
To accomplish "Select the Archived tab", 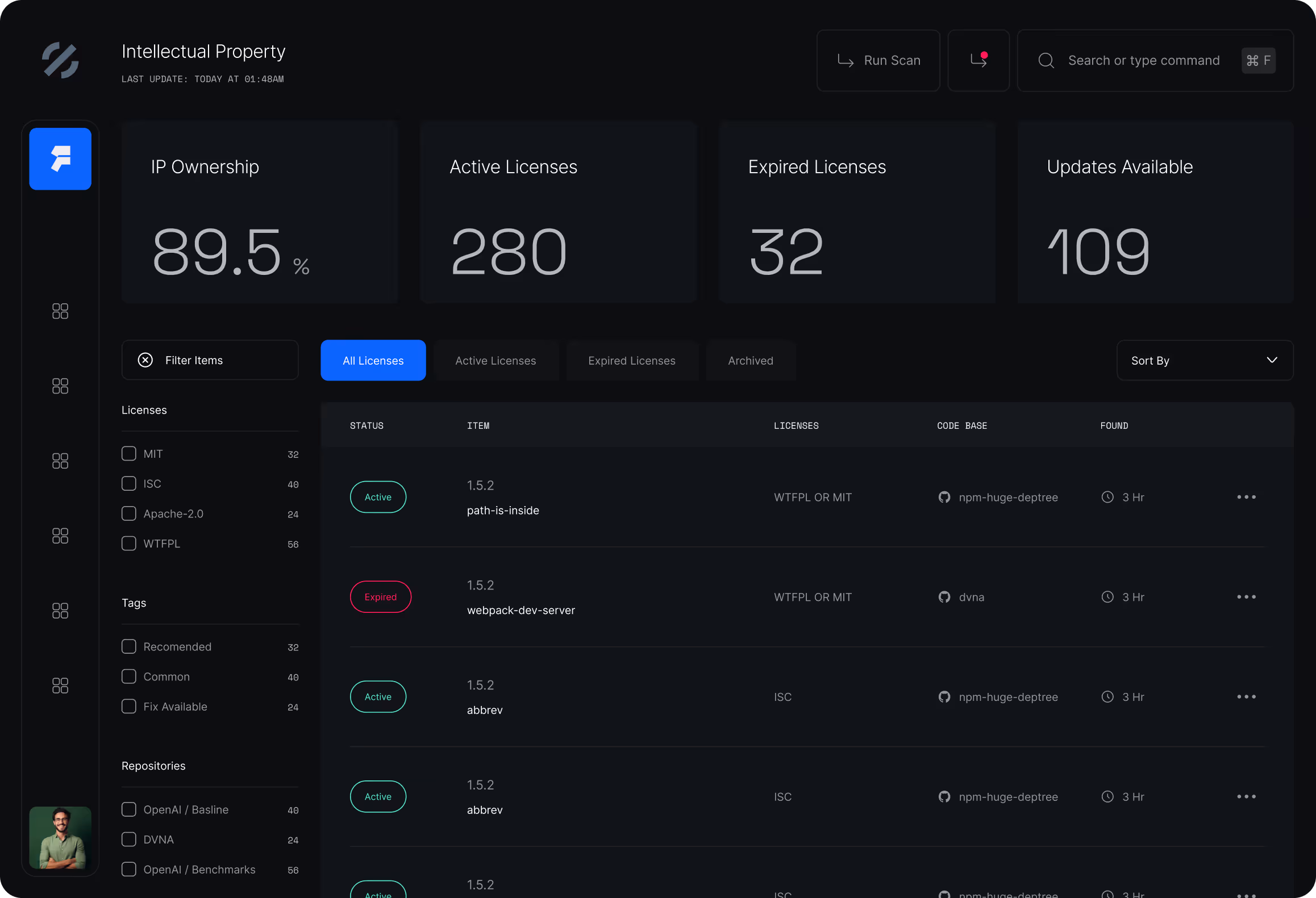I will click(x=751, y=361).
